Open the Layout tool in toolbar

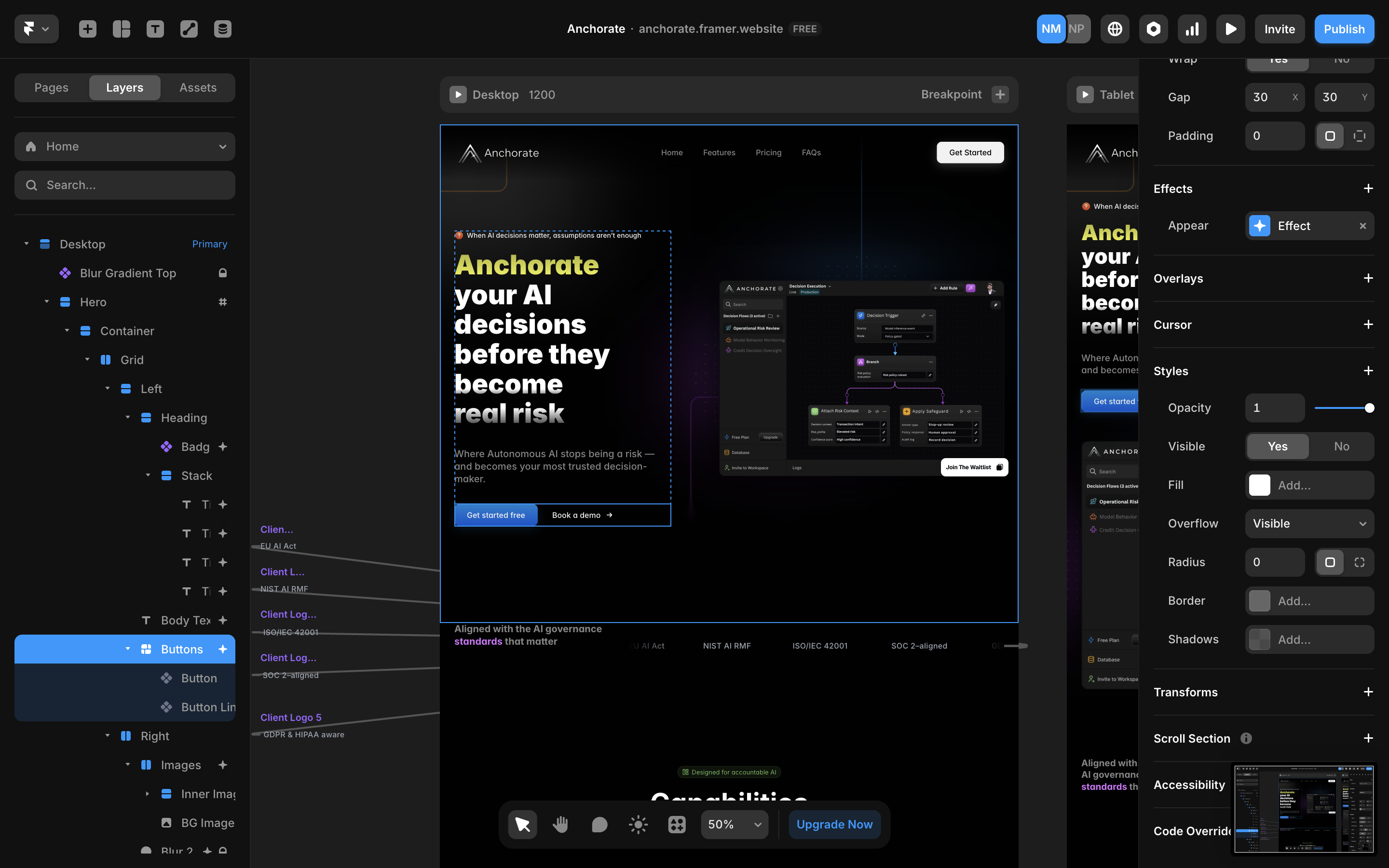coord(121,29)
